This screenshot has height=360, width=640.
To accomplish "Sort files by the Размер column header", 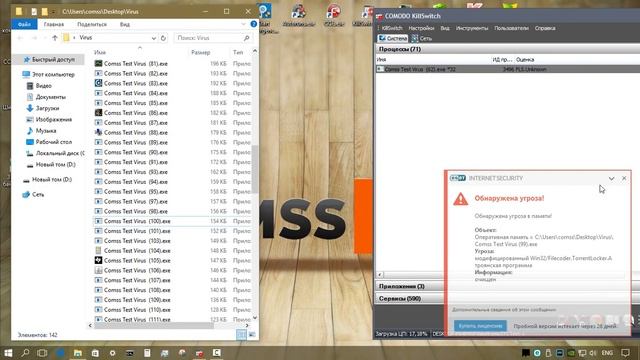I will pos(200,53).
